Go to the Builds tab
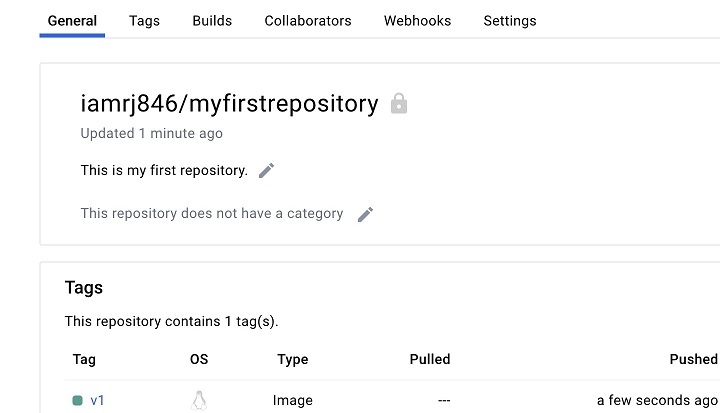 pos(212,20)
